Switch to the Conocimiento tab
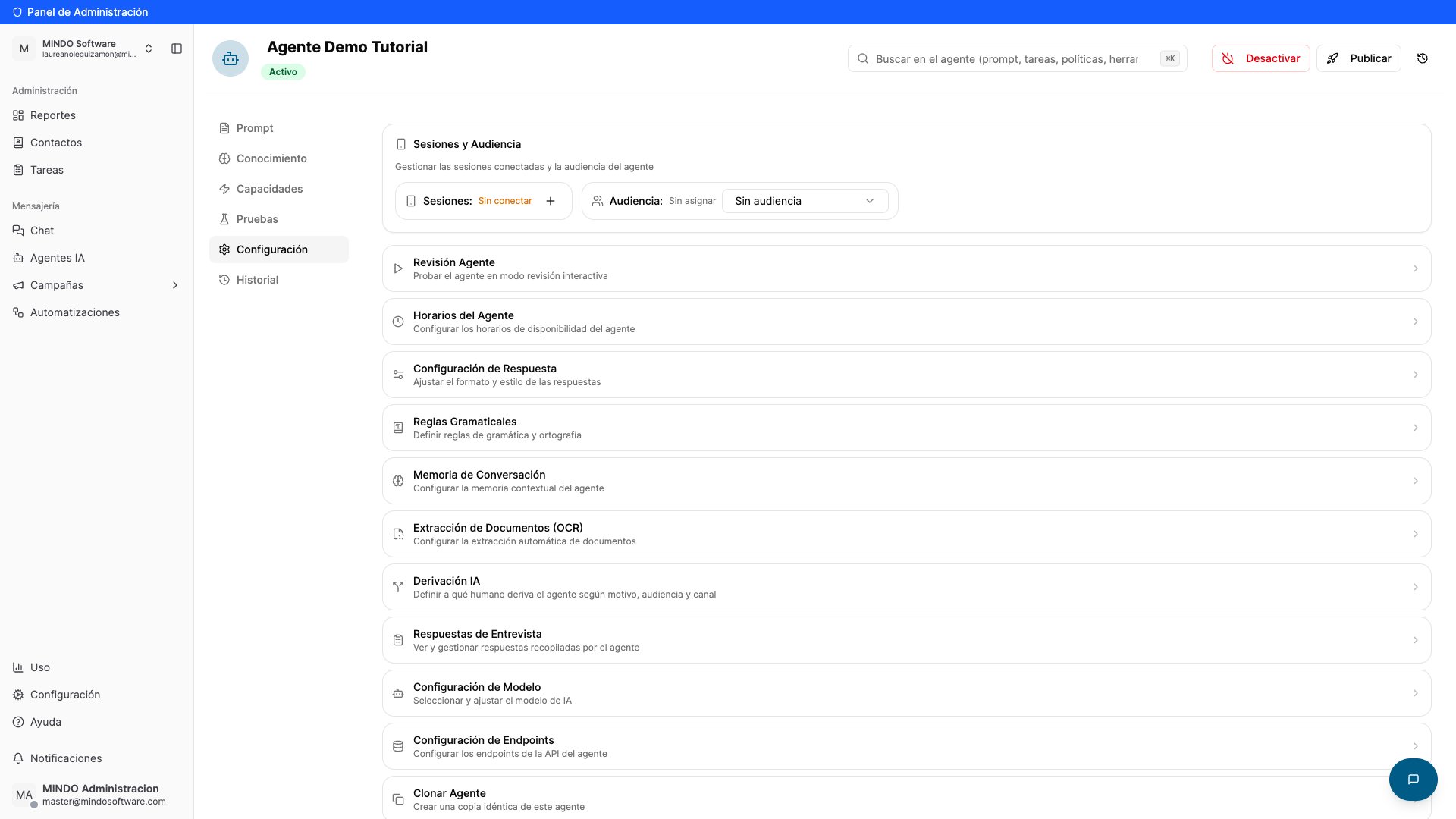The image size is (1456, 819). (x=279, y=158)
